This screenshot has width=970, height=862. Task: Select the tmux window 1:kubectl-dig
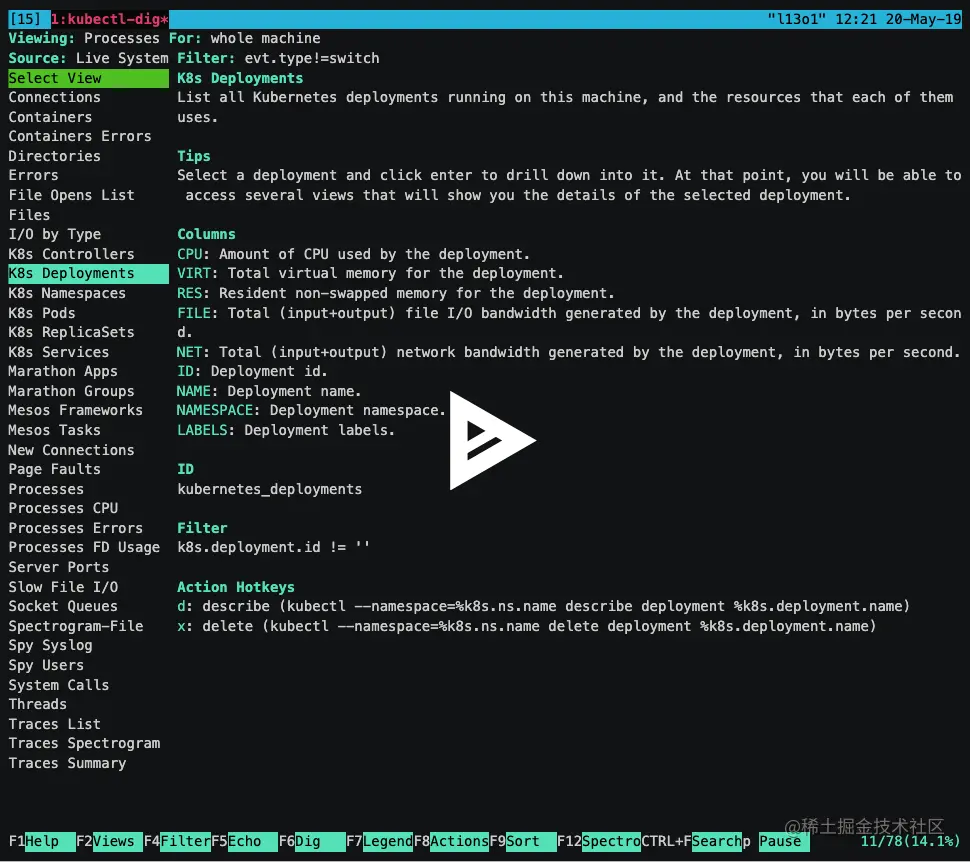pyautogui.click(x=109, y=19)
